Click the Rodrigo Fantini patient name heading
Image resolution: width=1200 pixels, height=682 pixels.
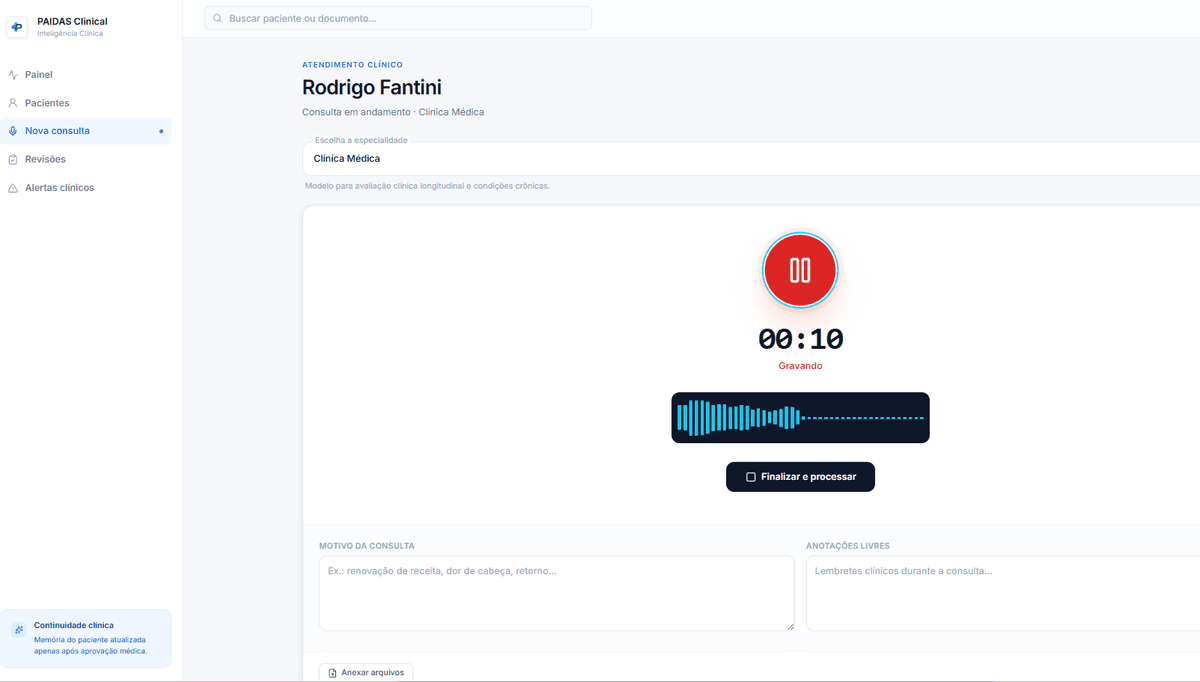[372, 88]
